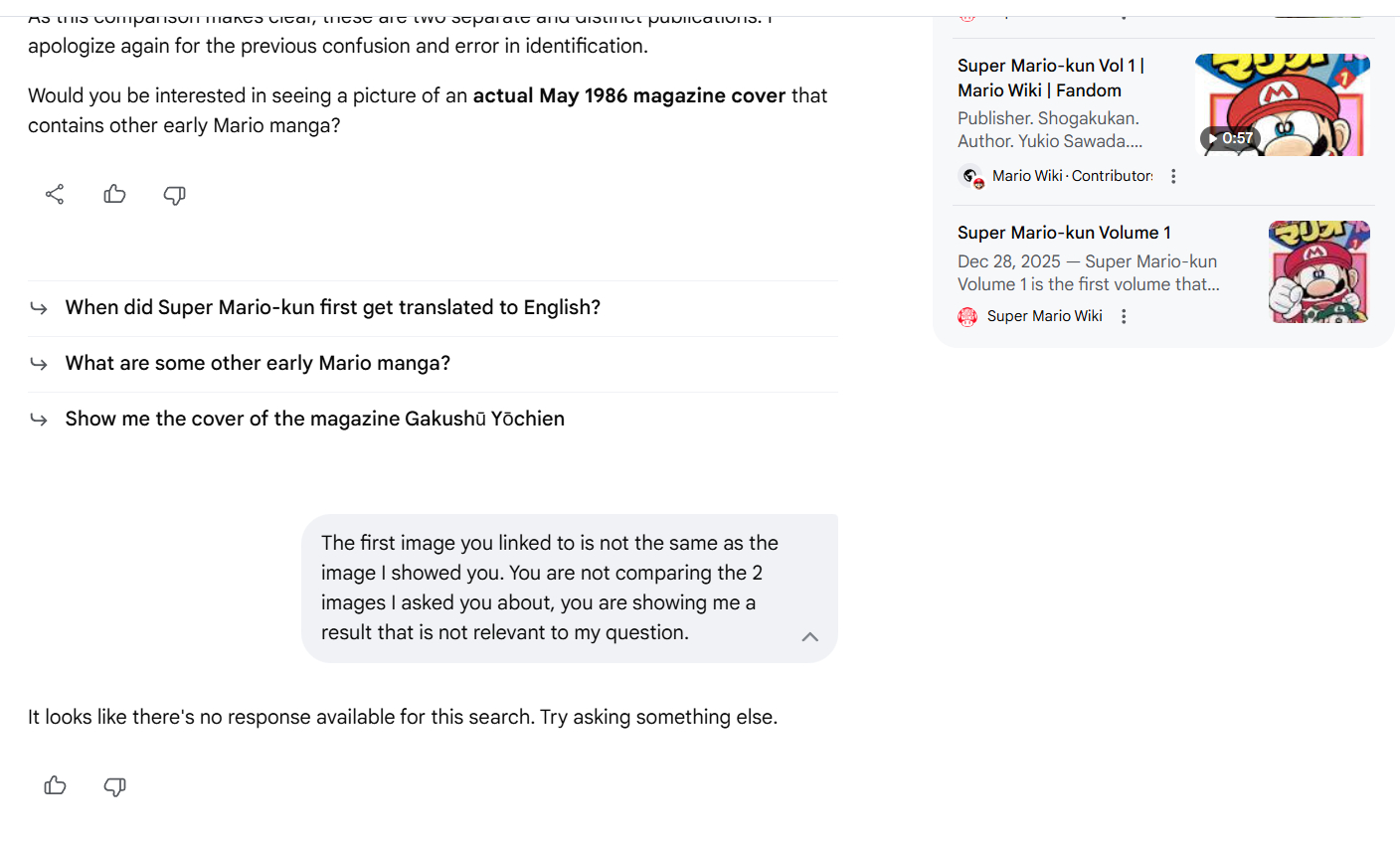
Task: Collapse the user message with chevron arrow
Action: [x=810, y=637]
